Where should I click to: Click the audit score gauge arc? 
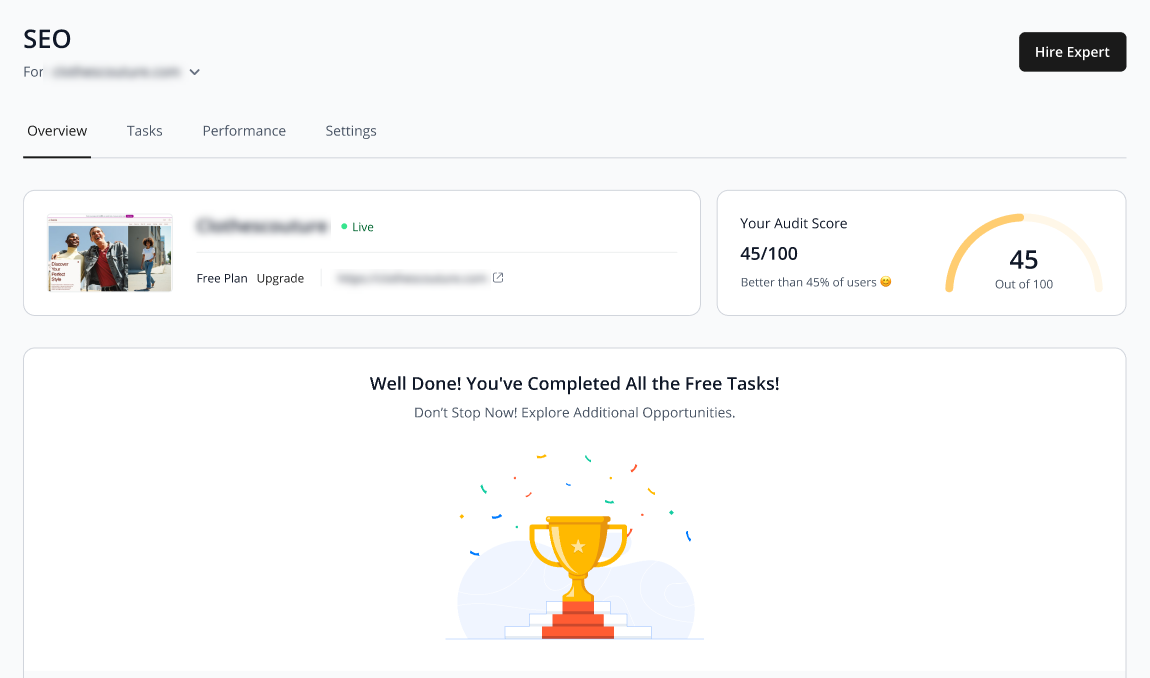(x=1024, y=253)
